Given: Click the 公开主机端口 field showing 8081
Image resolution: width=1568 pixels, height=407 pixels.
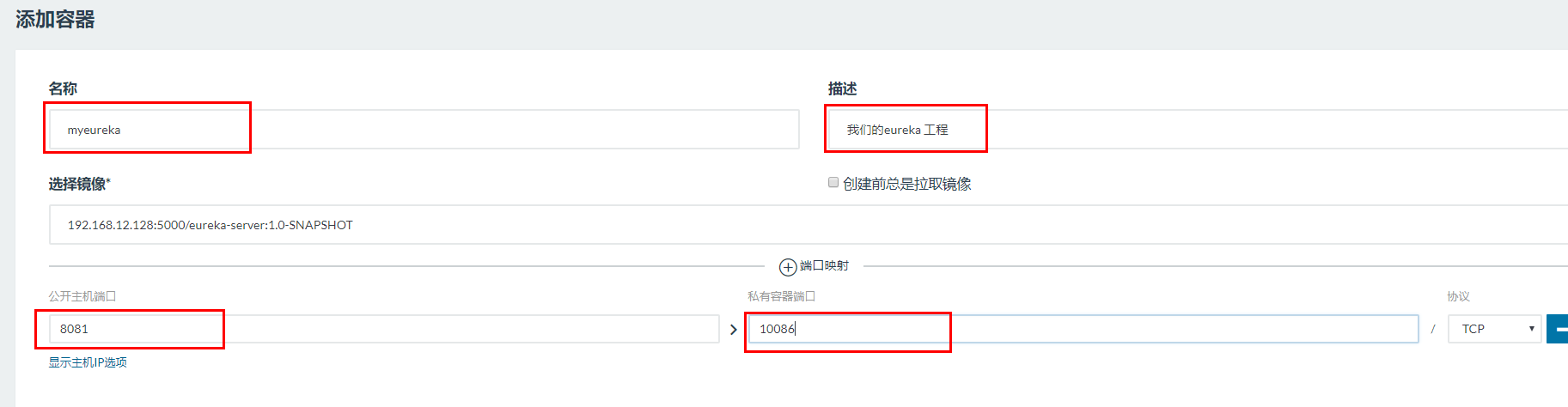Looking at the screenshot, I should click(384, 329).
